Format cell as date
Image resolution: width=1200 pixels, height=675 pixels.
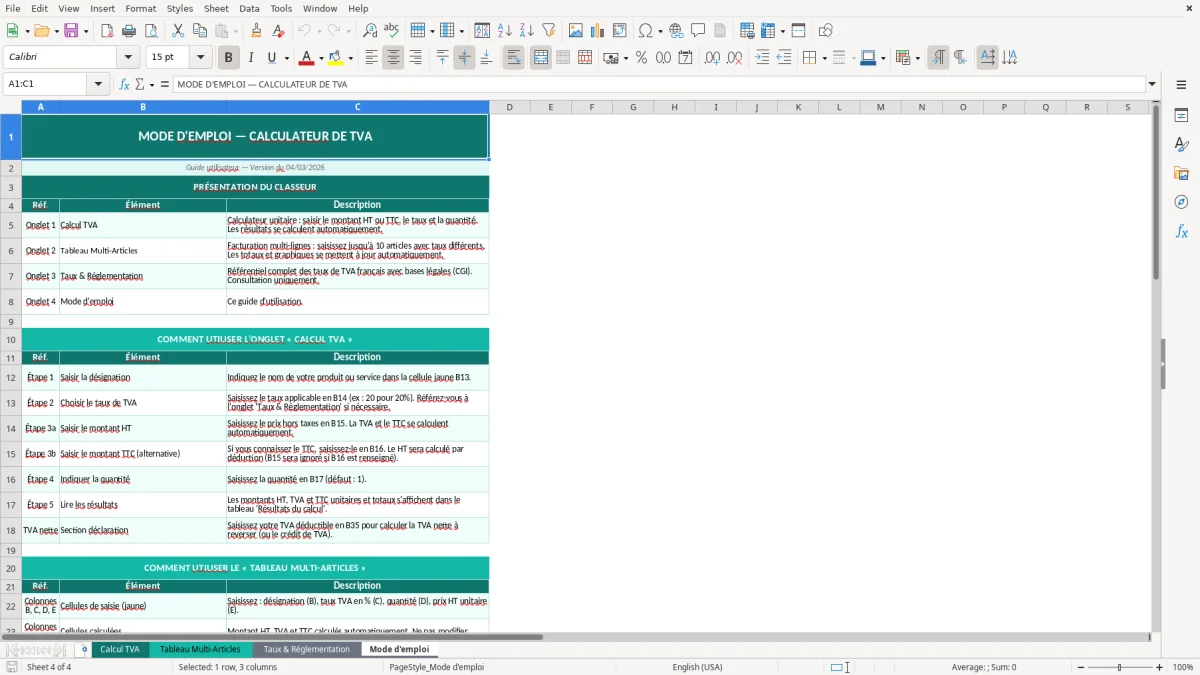[x=685, y=58]
